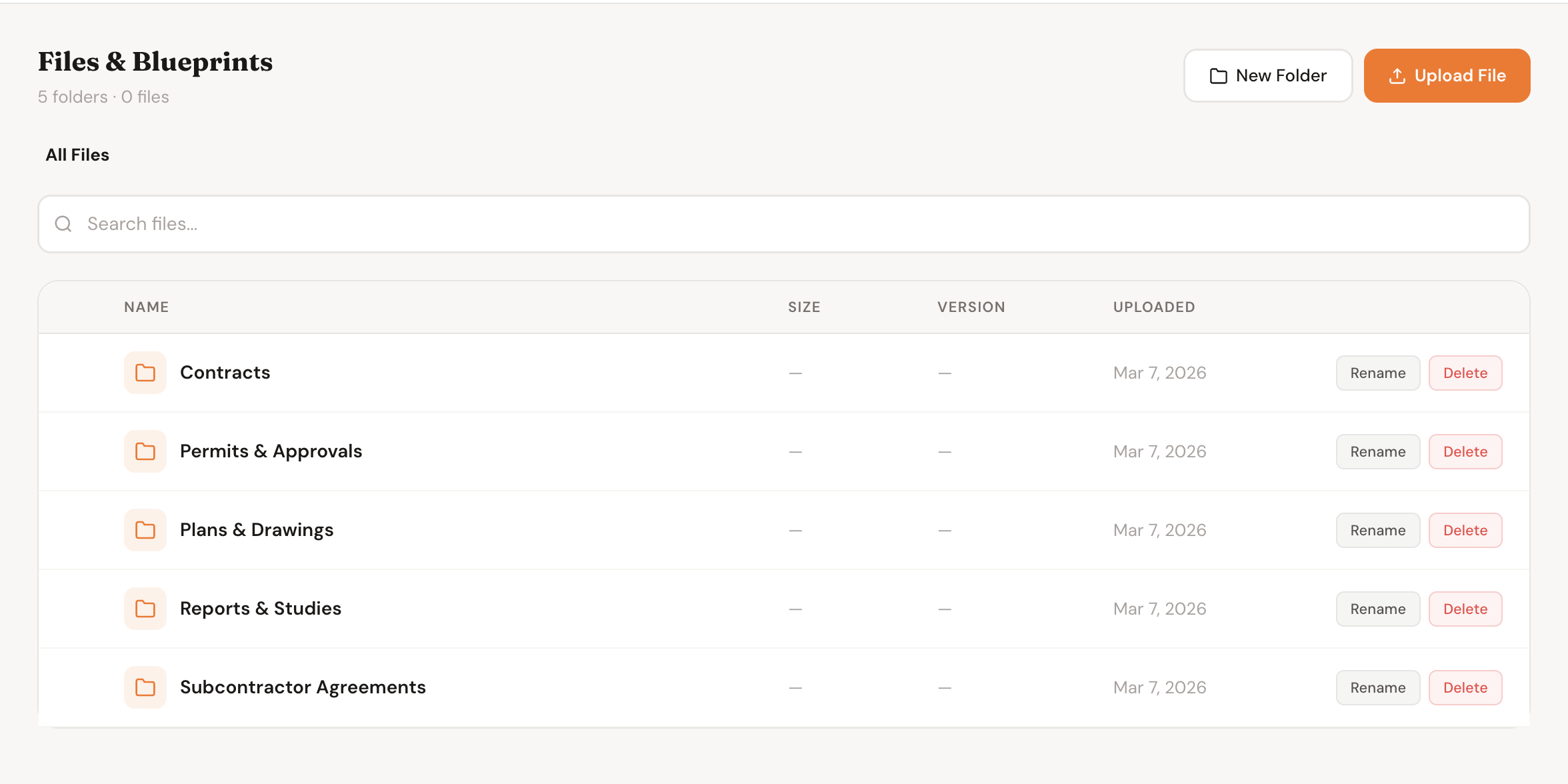Click the magnifying glass search icon
This screenshot has width=1568, height=784.
point(63,223)
